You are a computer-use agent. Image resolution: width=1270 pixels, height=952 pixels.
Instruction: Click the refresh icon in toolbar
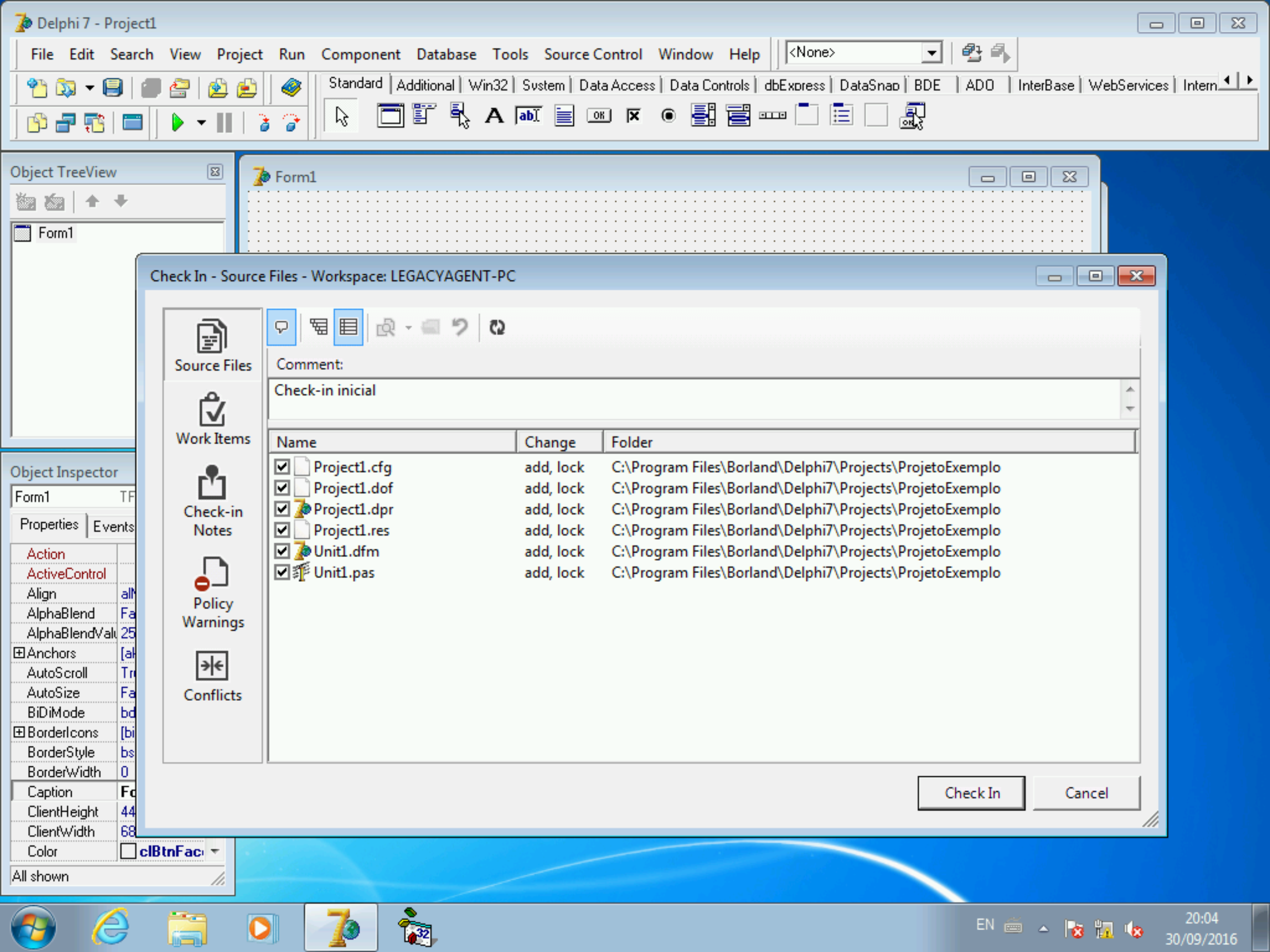tap(499, 327)
